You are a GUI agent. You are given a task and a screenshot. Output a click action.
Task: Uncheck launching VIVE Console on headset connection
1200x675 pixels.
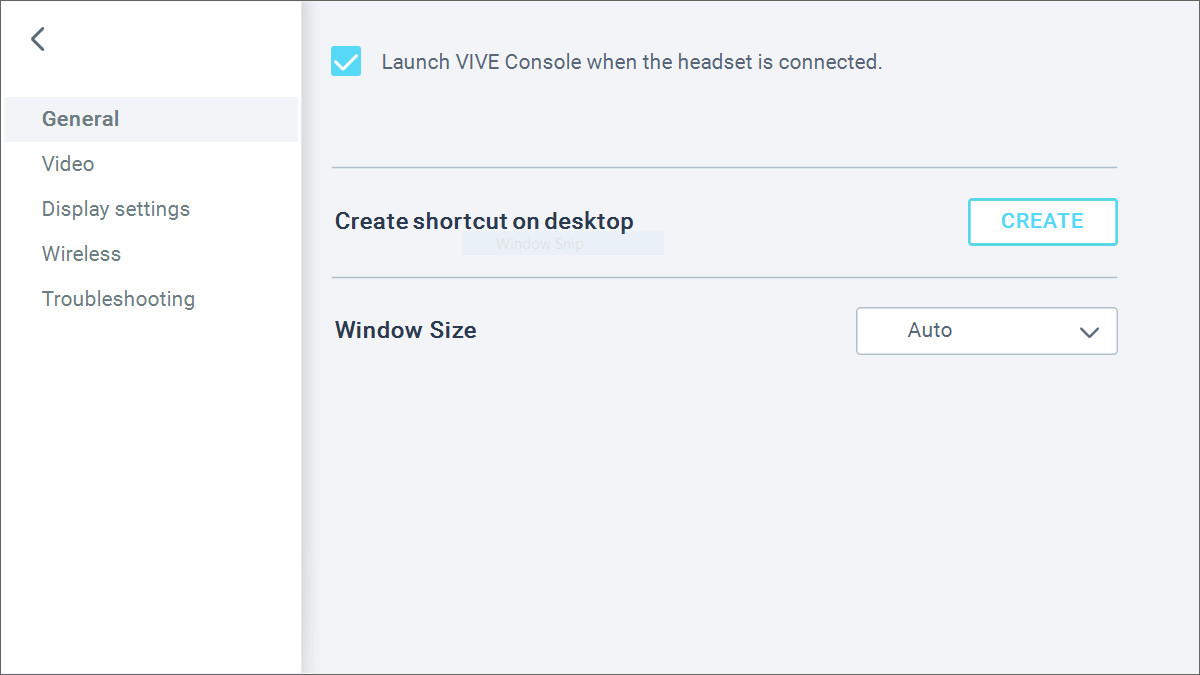click(345, 61)
